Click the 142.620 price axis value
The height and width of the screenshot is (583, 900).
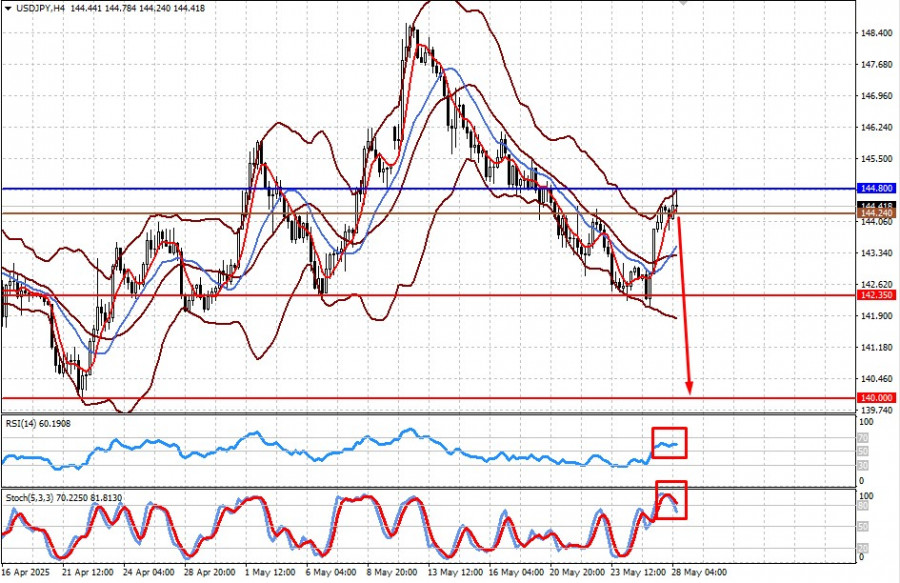click(x=876, y=285)
